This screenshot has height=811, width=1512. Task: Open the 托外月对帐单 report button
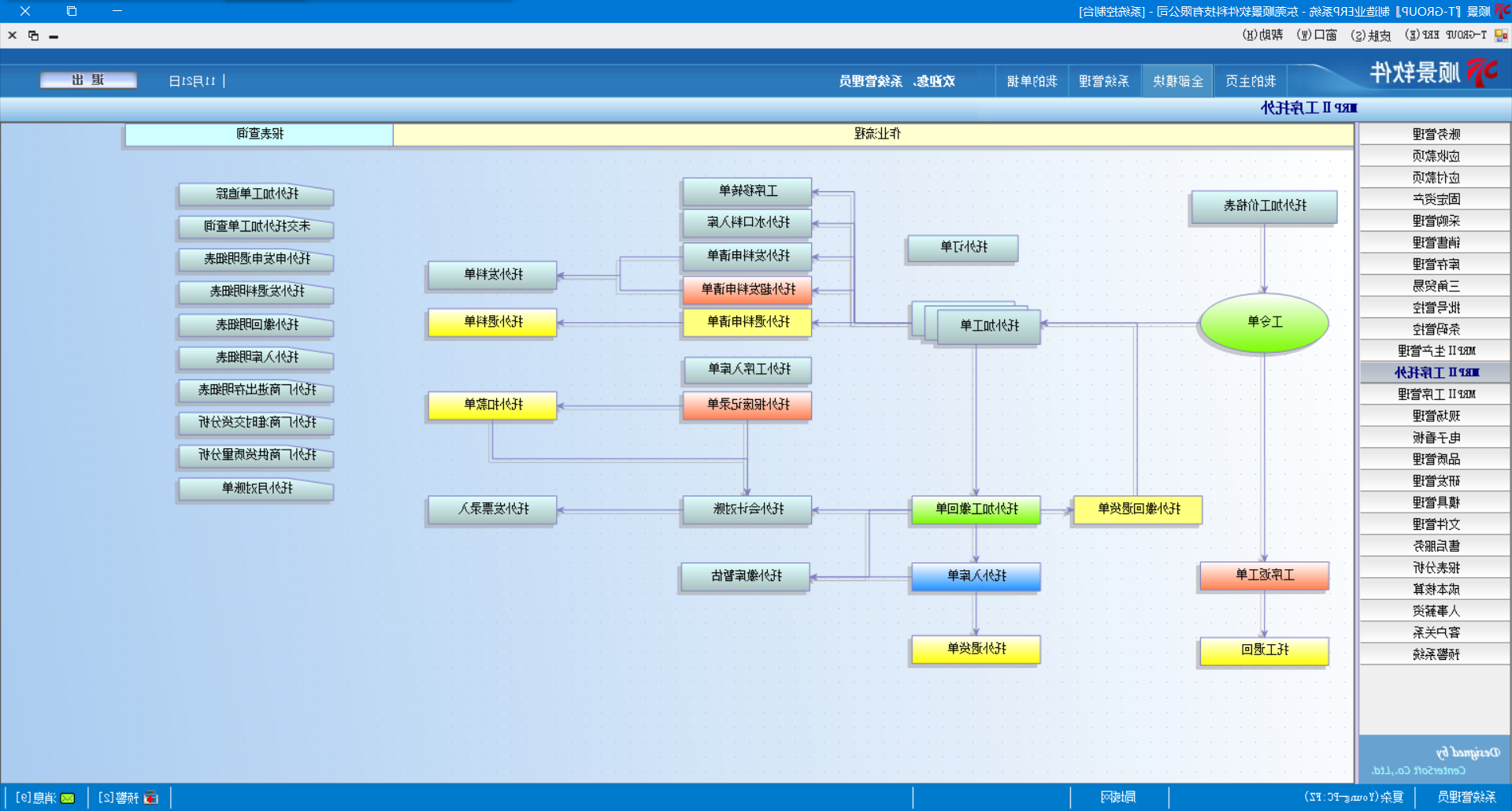click(x=257, y=489)
